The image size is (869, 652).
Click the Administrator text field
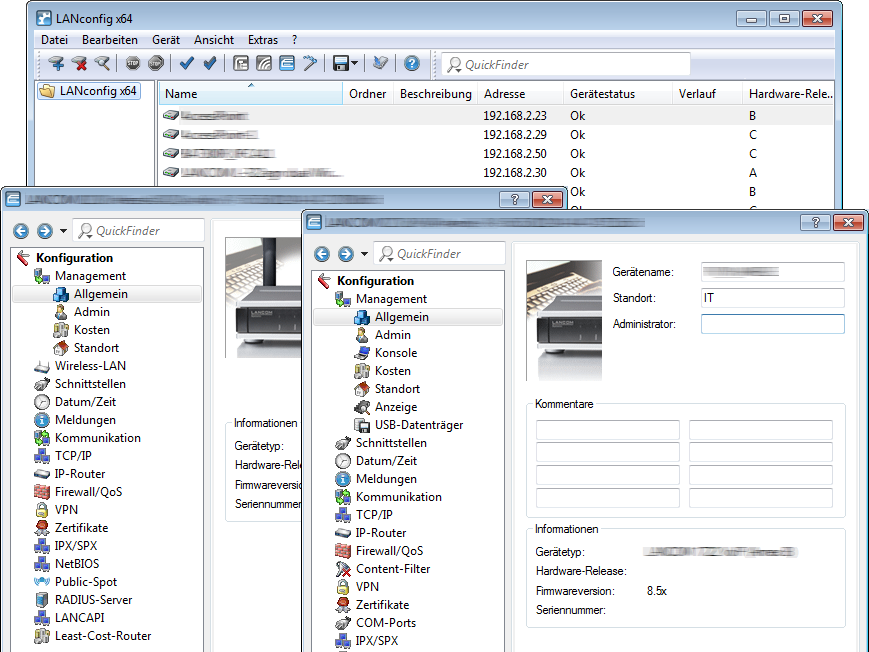click(x=772, y=324)
